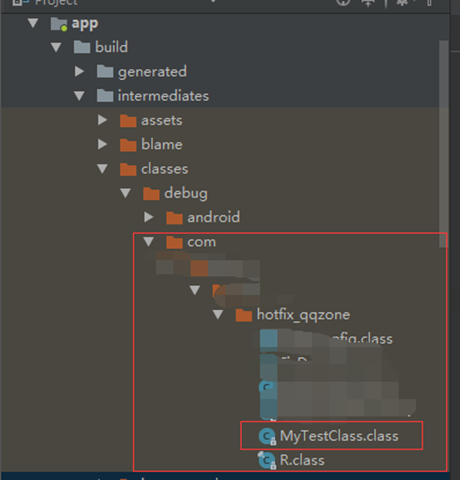This screenshot has height=480, width=460.
Task: Click the app module folder icon
Action: 59,24
